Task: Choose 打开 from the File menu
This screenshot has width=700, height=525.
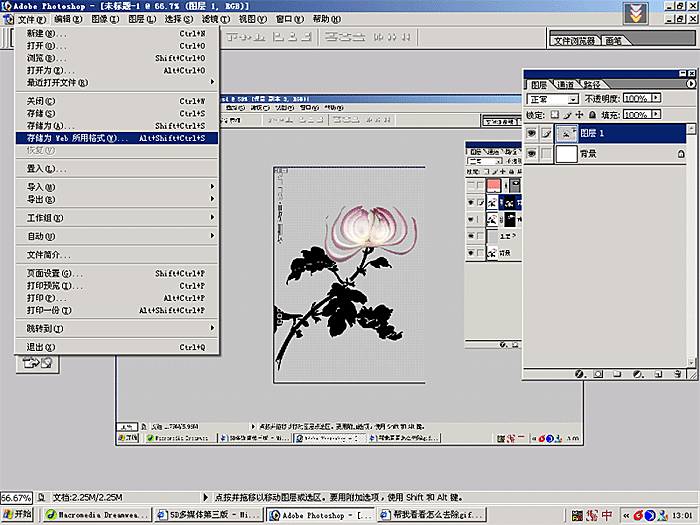Action: coord(117,46)
